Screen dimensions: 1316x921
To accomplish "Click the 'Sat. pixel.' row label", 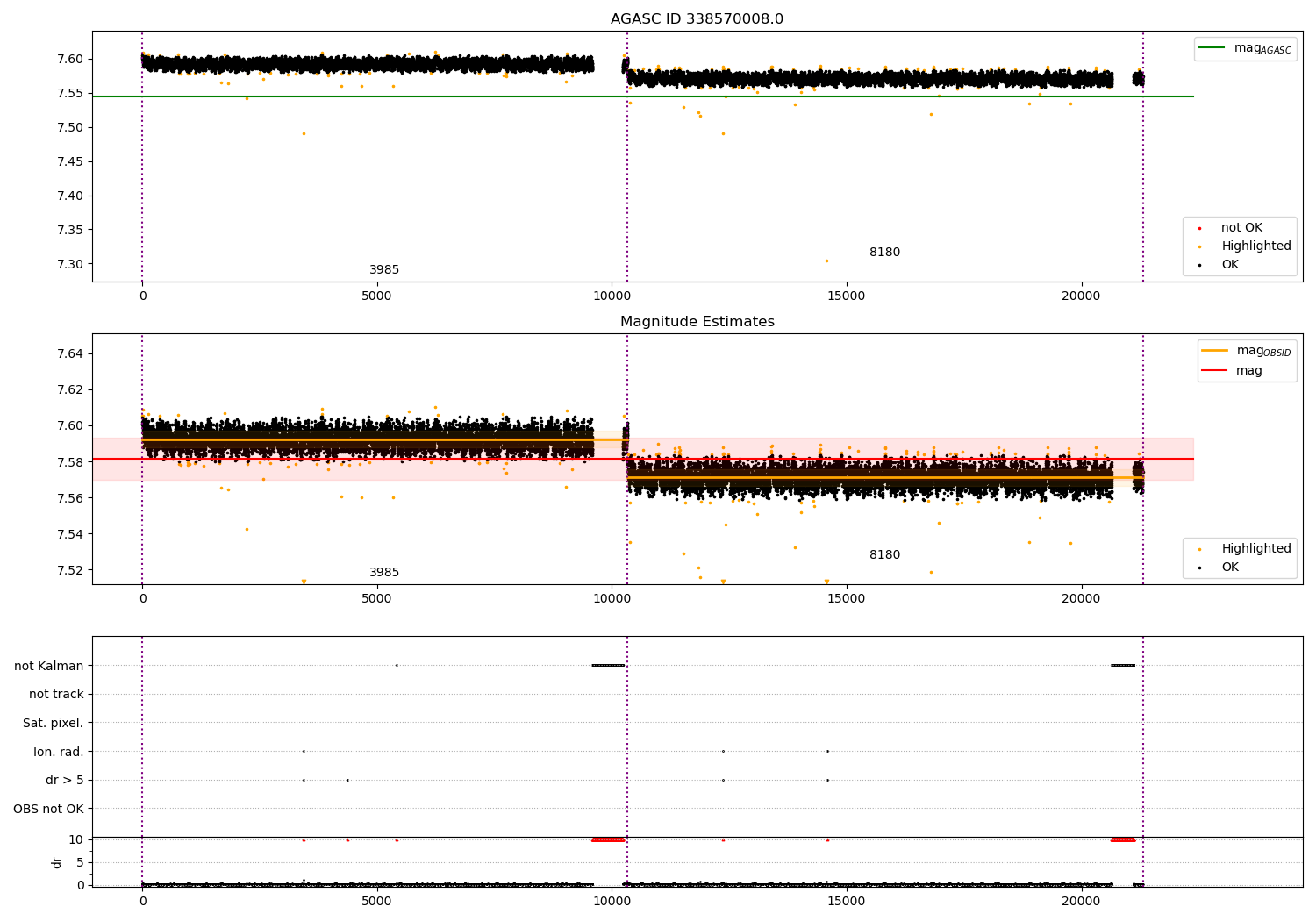I will [x=53, y=724].
